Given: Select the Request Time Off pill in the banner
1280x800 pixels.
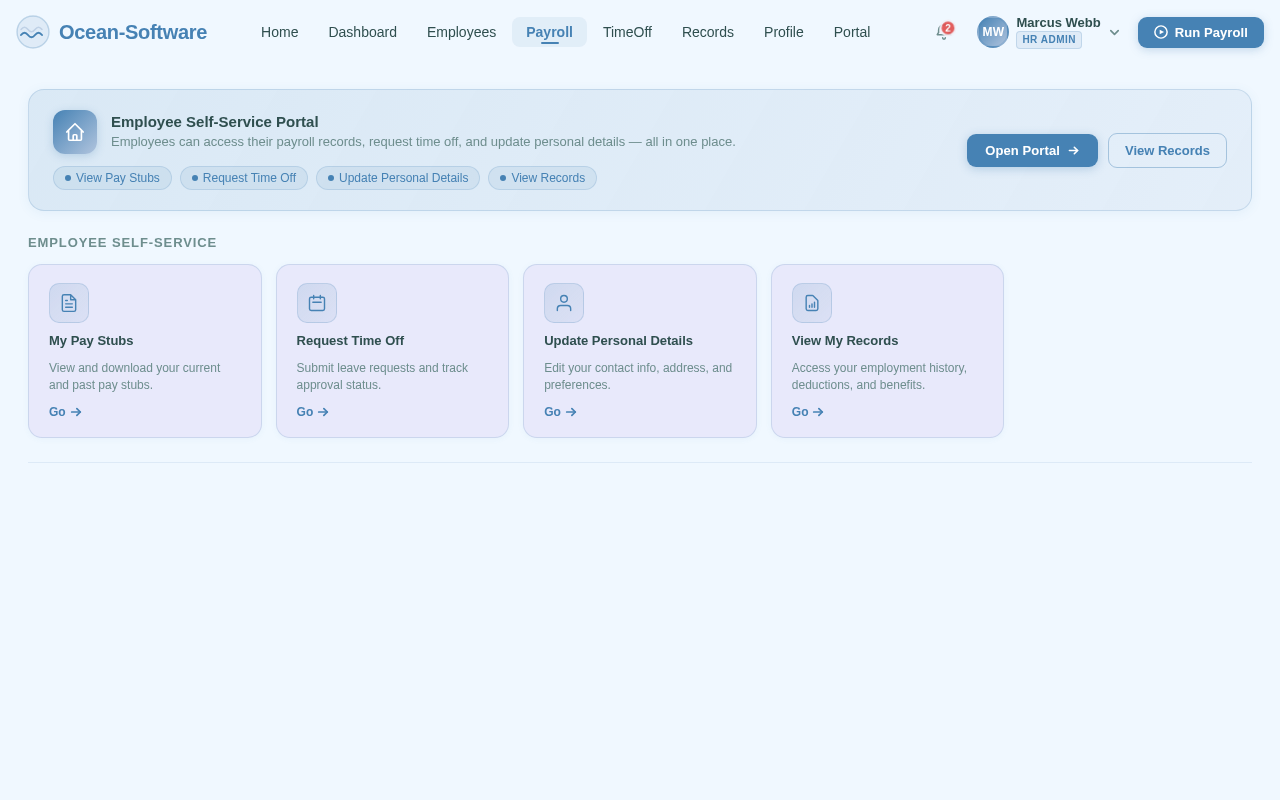Looking at the screenshot, I should tap(244, 178).
